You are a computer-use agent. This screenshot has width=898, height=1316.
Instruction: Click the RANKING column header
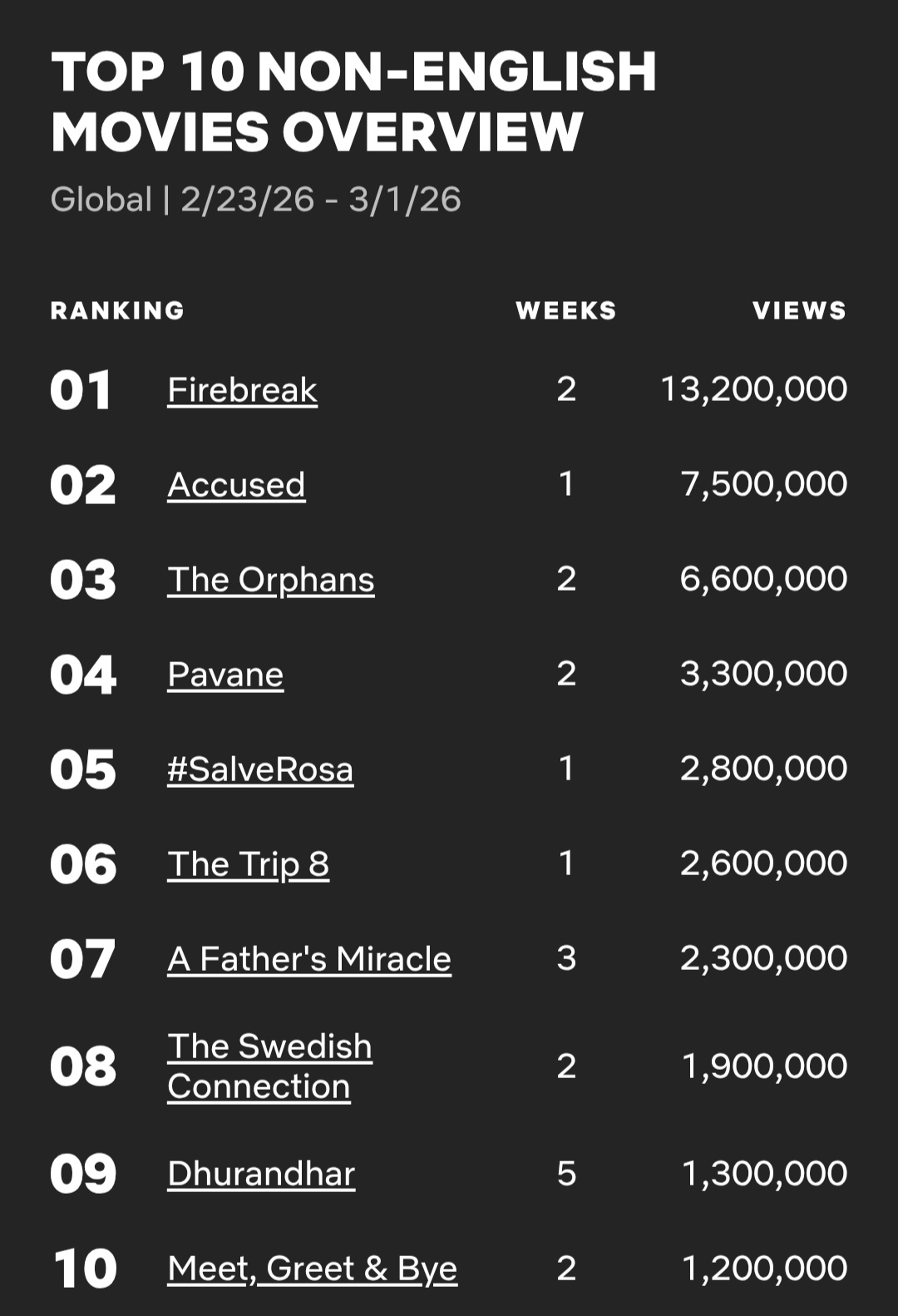click(x=117, y=310)
